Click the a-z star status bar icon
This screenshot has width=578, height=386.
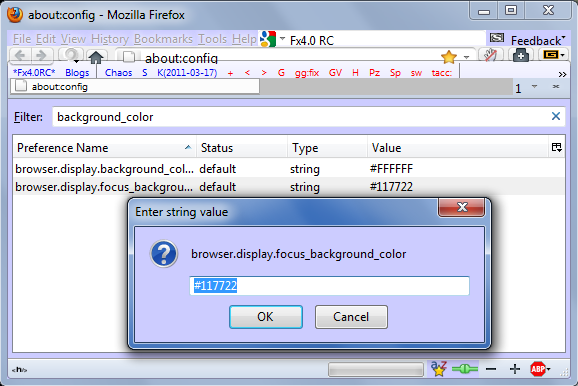click(x=439, y=368)
